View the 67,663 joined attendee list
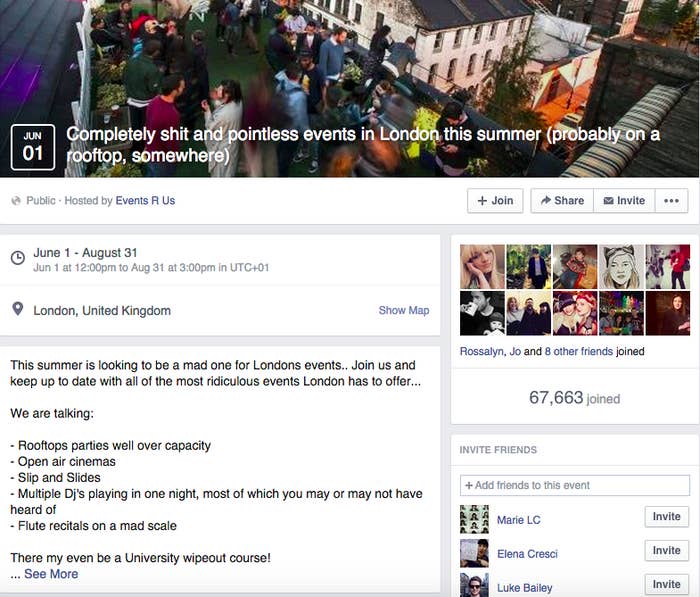The height and width of the screenshot is (597, 700). 574,397
